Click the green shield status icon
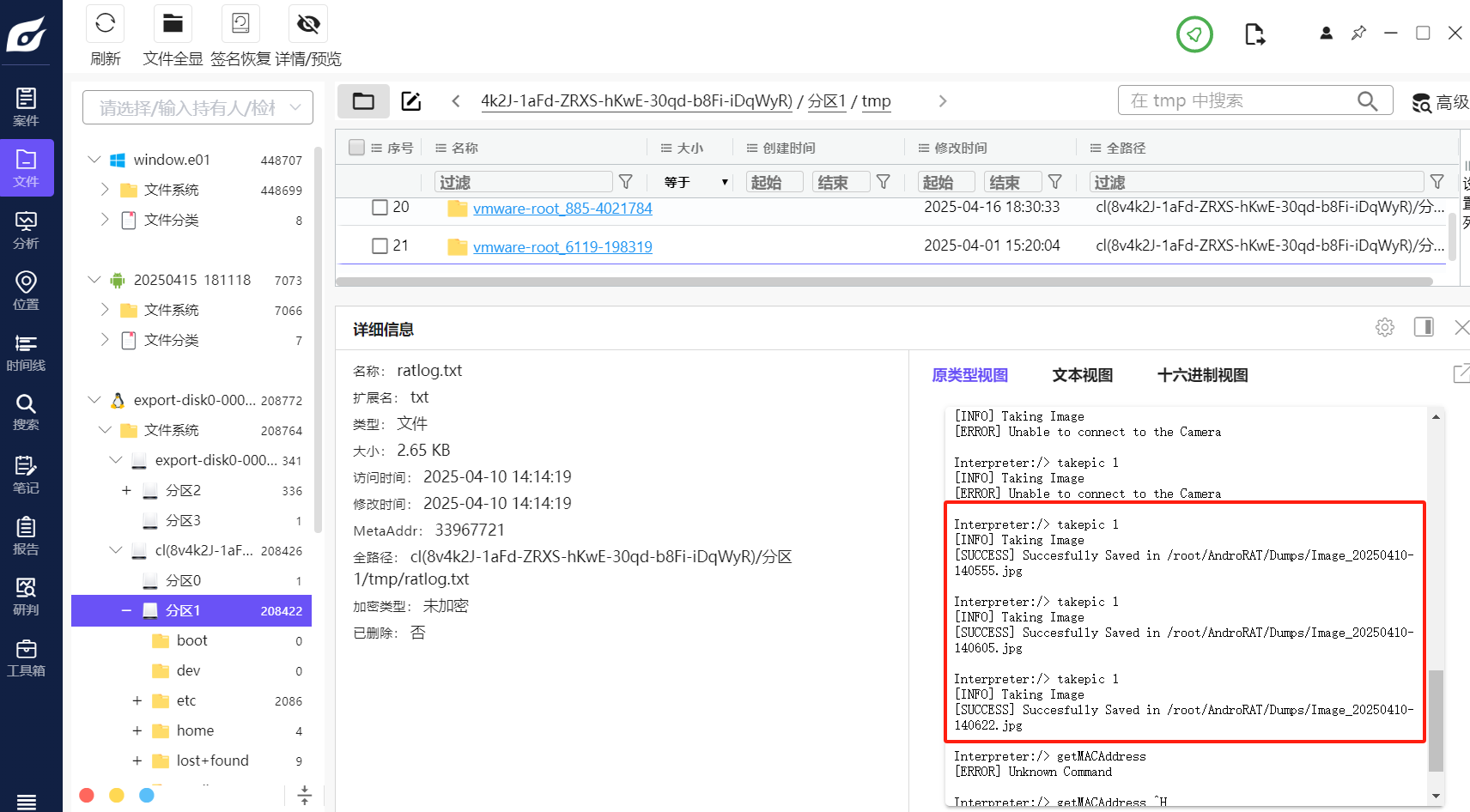 pyautogui.click(x=1194, y=34)
